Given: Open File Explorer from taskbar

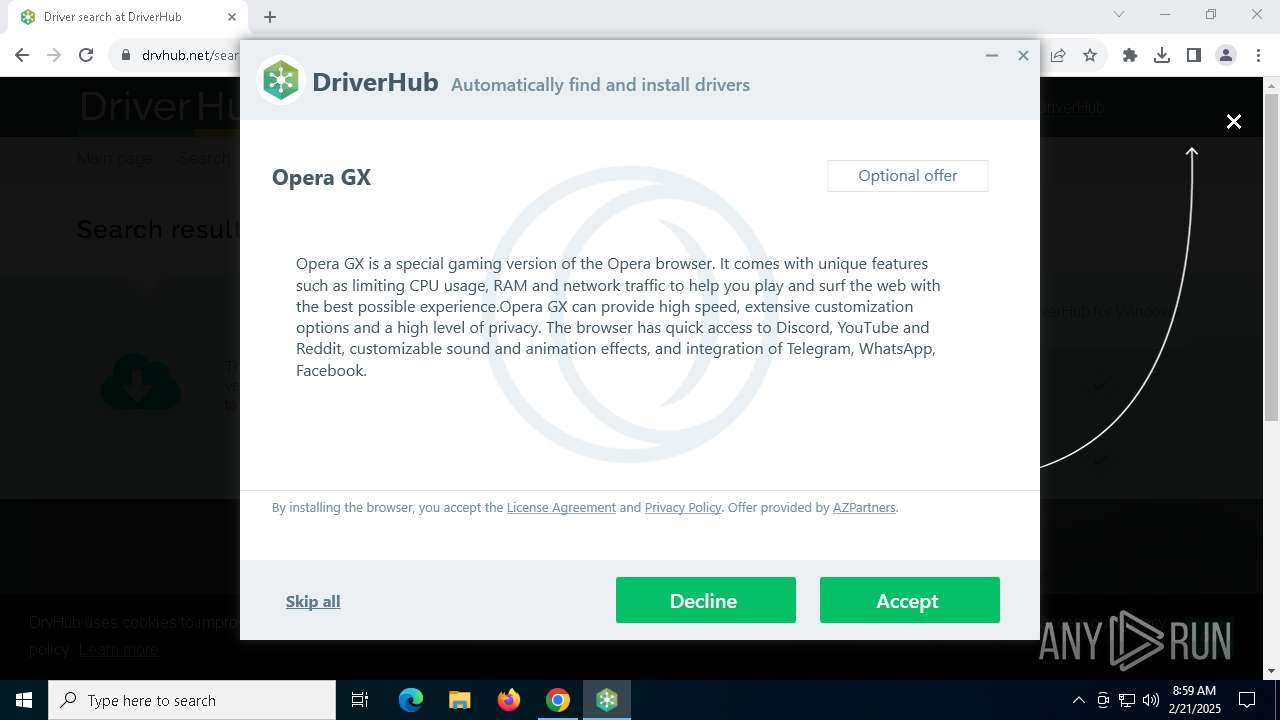Looking at the screenshot, I should click(x=460, y=700).
